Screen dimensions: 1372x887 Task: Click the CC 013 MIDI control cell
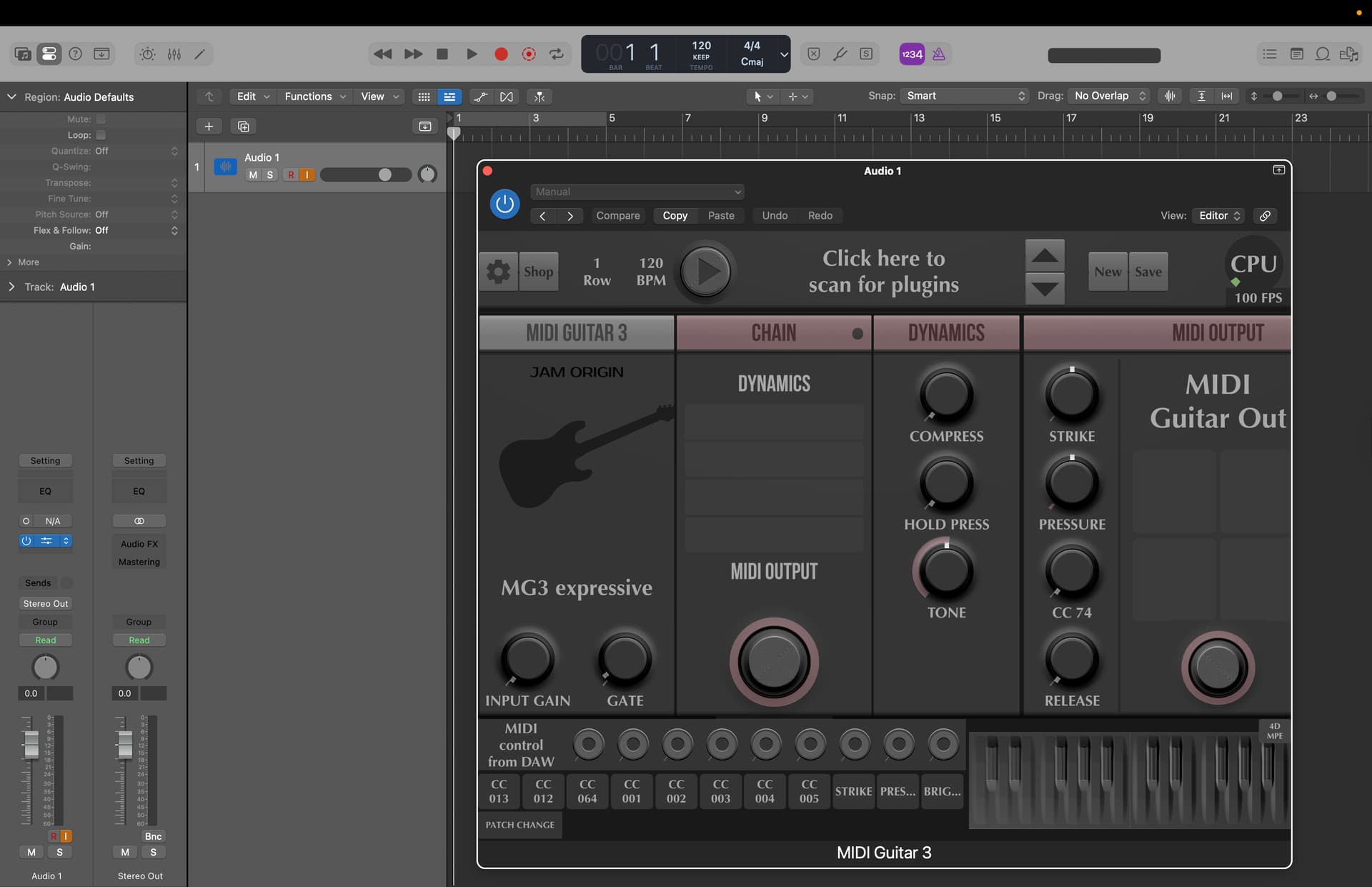coord(499,791)
